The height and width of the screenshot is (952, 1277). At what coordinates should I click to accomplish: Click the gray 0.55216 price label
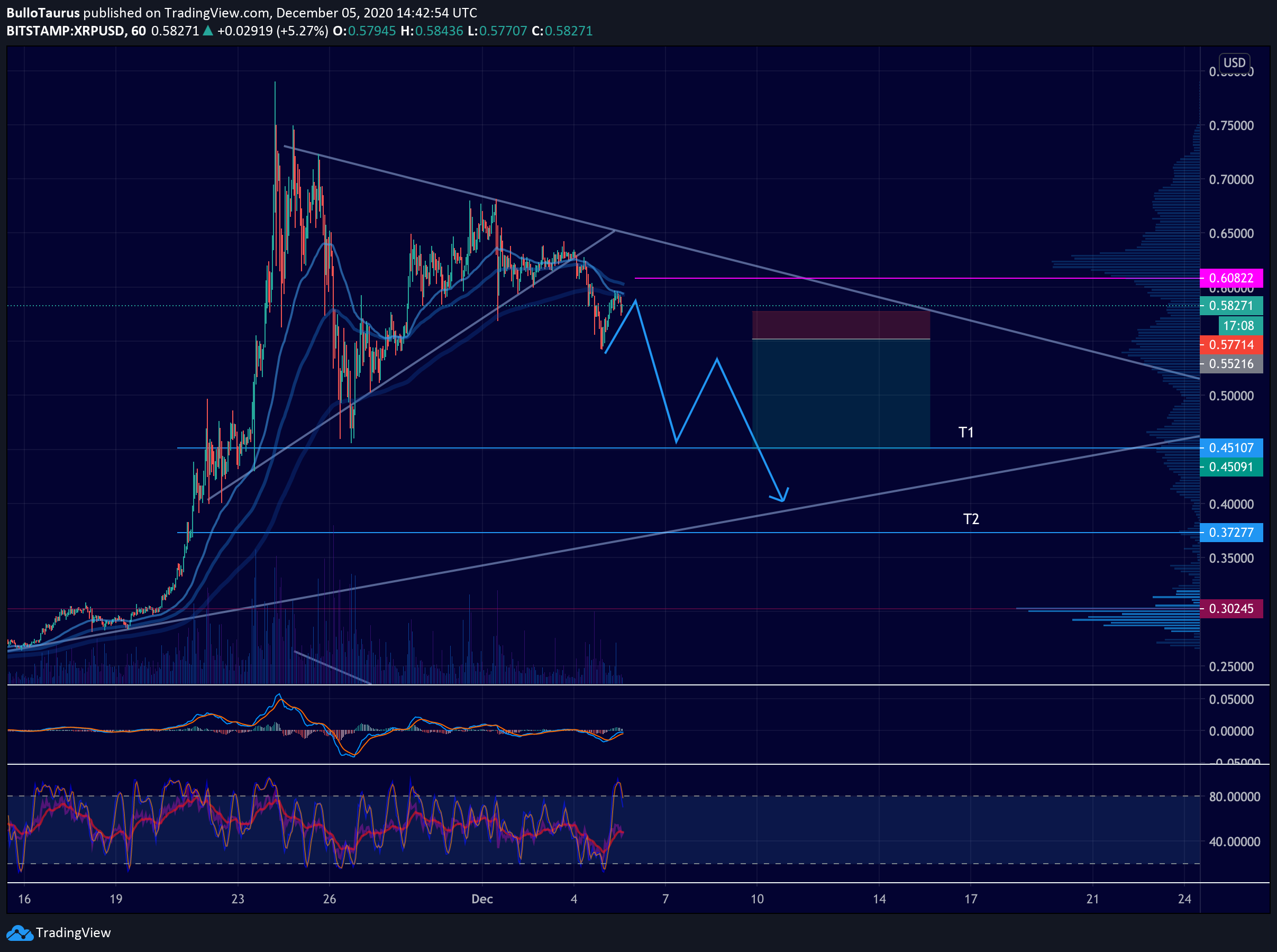pyautogui.click(x=1231, y=364)
